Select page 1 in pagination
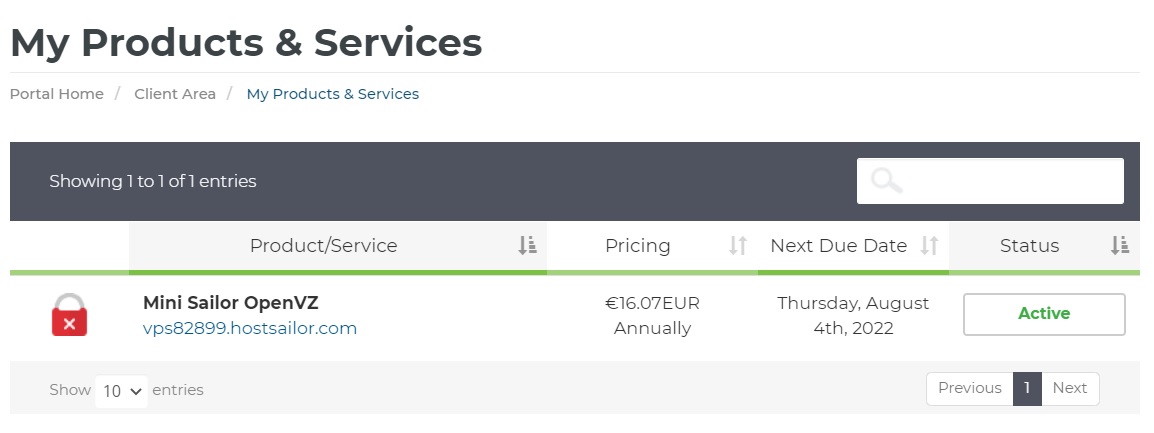 pyautogui.click(x=1027, y=389)
